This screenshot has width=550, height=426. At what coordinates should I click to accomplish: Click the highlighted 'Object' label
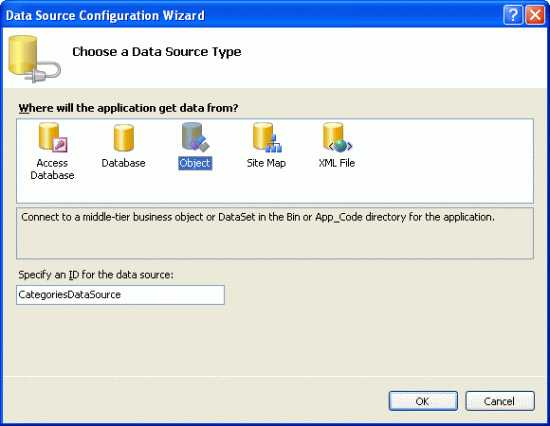click(195, 163)
